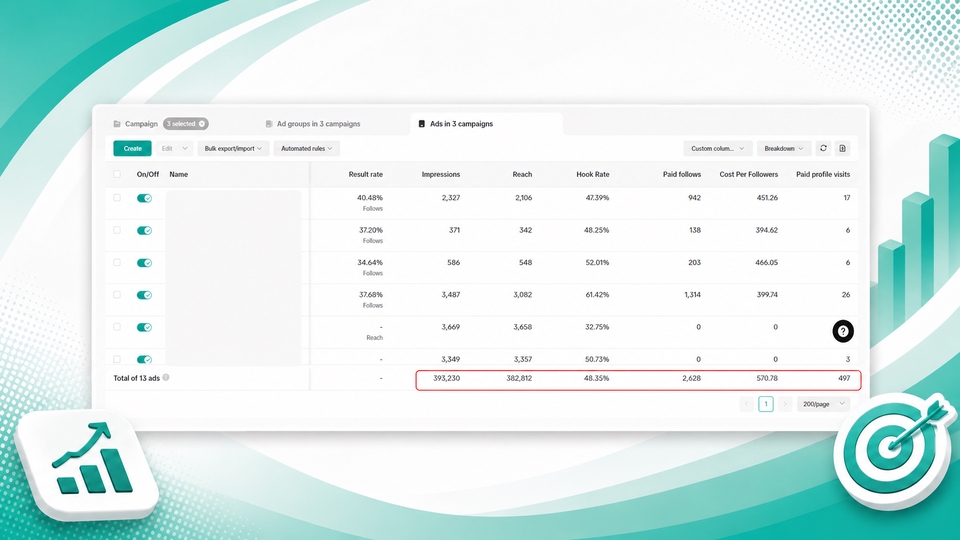Tick the checkbox for the 2,327 impressions row
Screen dimensions: 960x540
click(117, 198)
